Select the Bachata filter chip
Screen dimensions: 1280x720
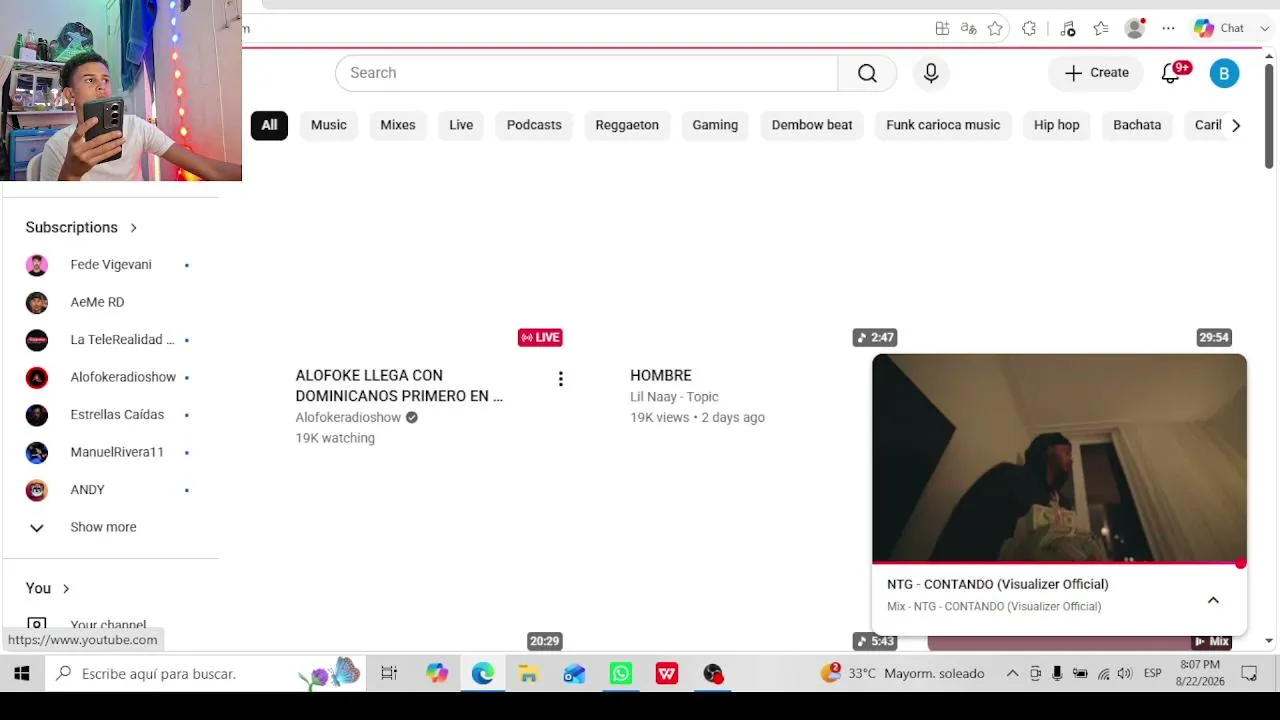[x=1137, y=125]
